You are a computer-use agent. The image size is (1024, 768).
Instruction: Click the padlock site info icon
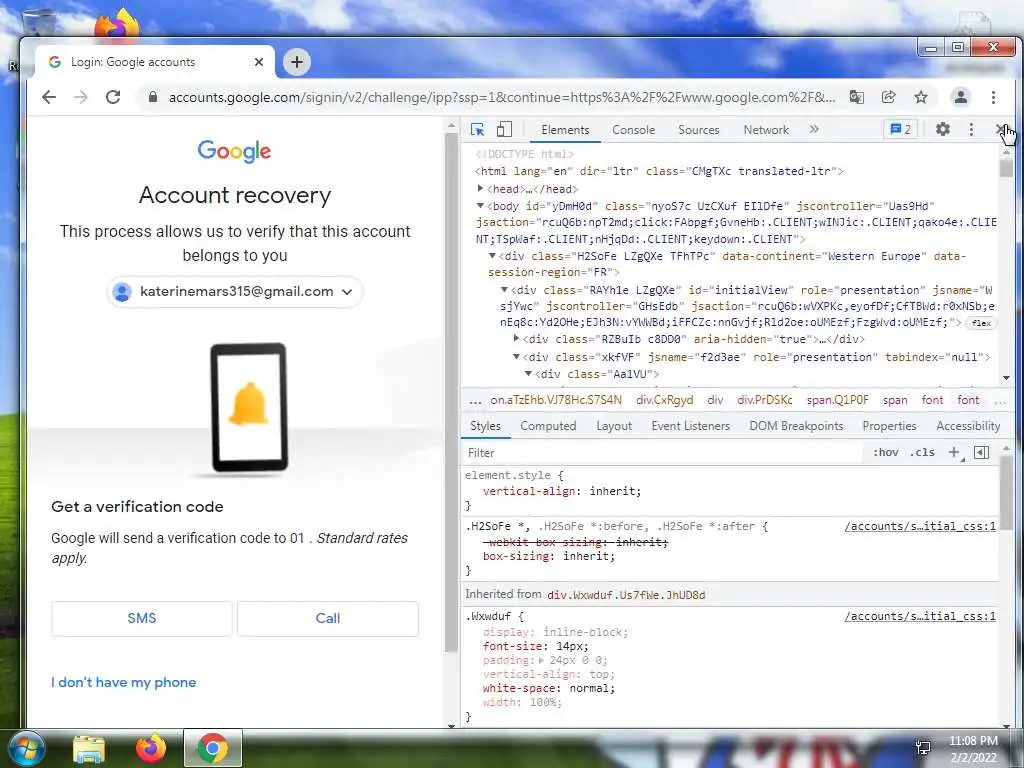coord(153,97)
